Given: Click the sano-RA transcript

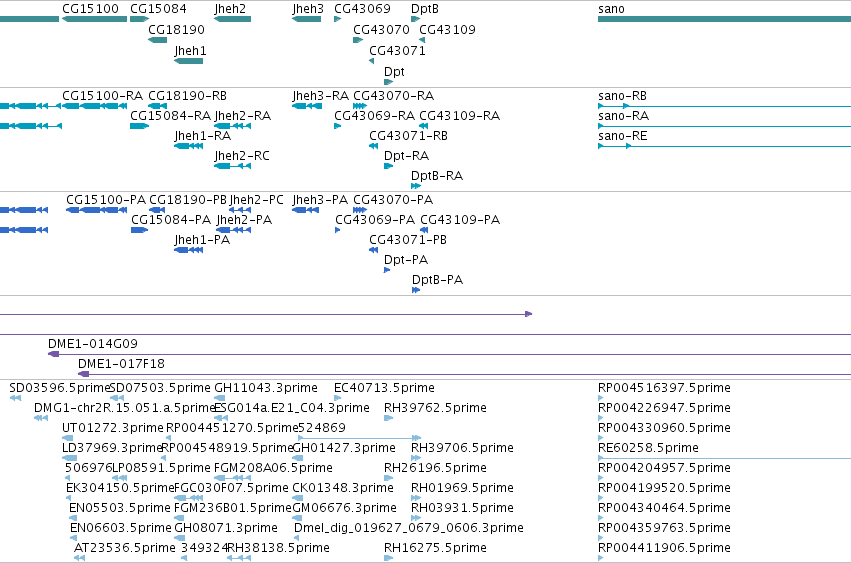Looking at the screenshot, I should (x=725, y=126).
